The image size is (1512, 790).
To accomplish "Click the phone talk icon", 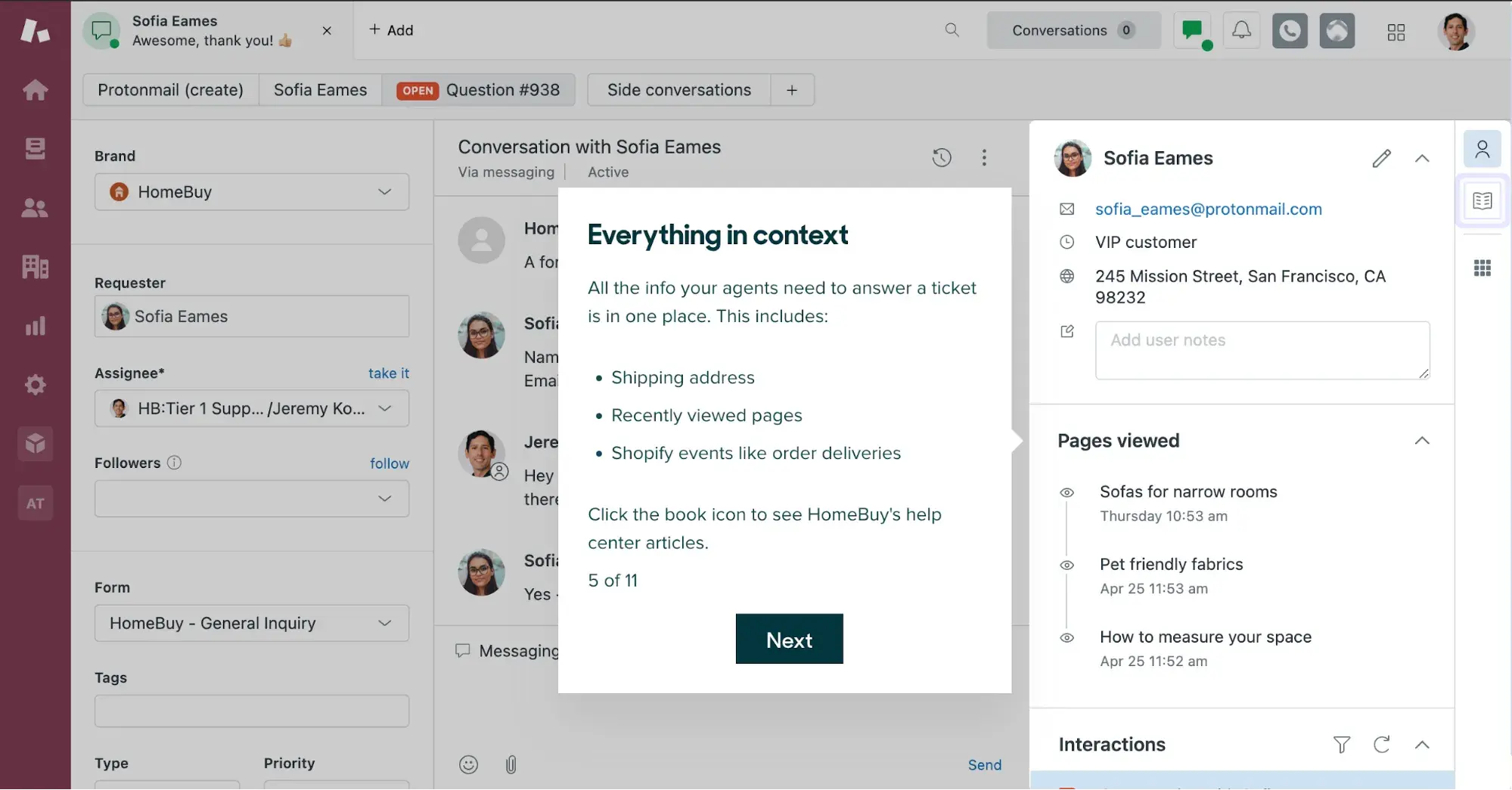I will [x=1289, y=31].
